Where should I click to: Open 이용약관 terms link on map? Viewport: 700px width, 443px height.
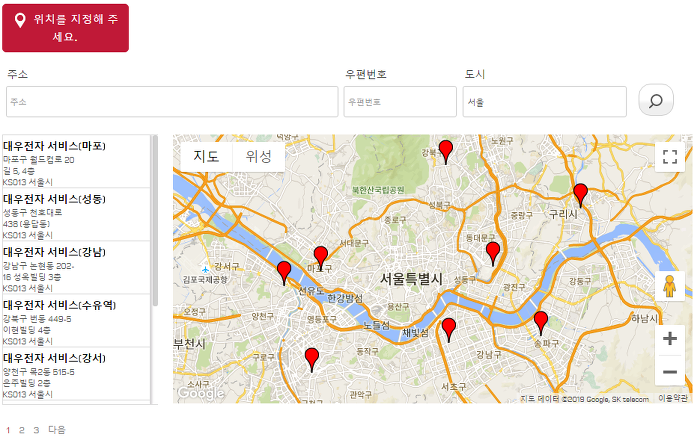click(673, 398)
